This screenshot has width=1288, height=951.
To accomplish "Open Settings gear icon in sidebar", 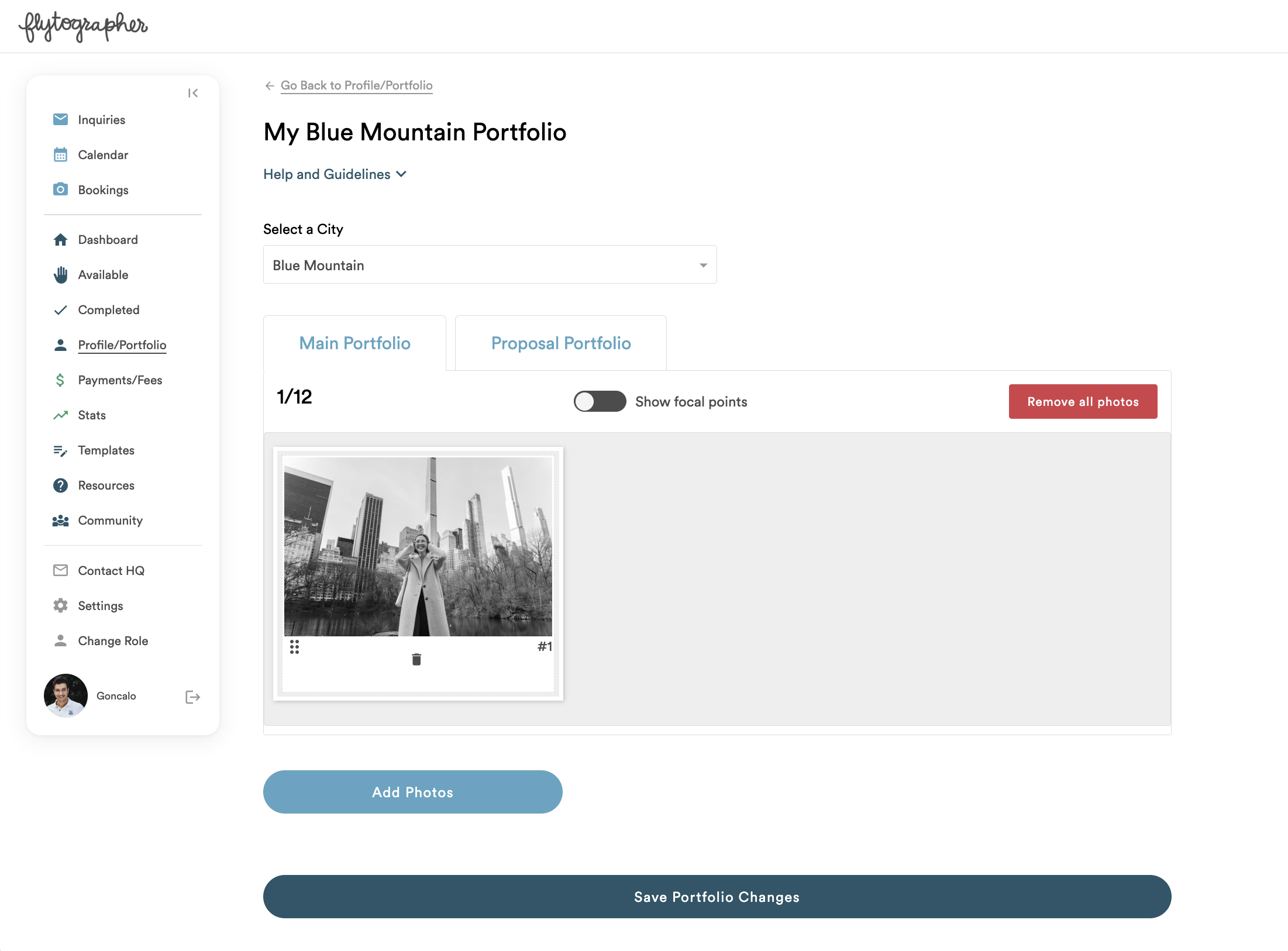I will coord(60,605).
